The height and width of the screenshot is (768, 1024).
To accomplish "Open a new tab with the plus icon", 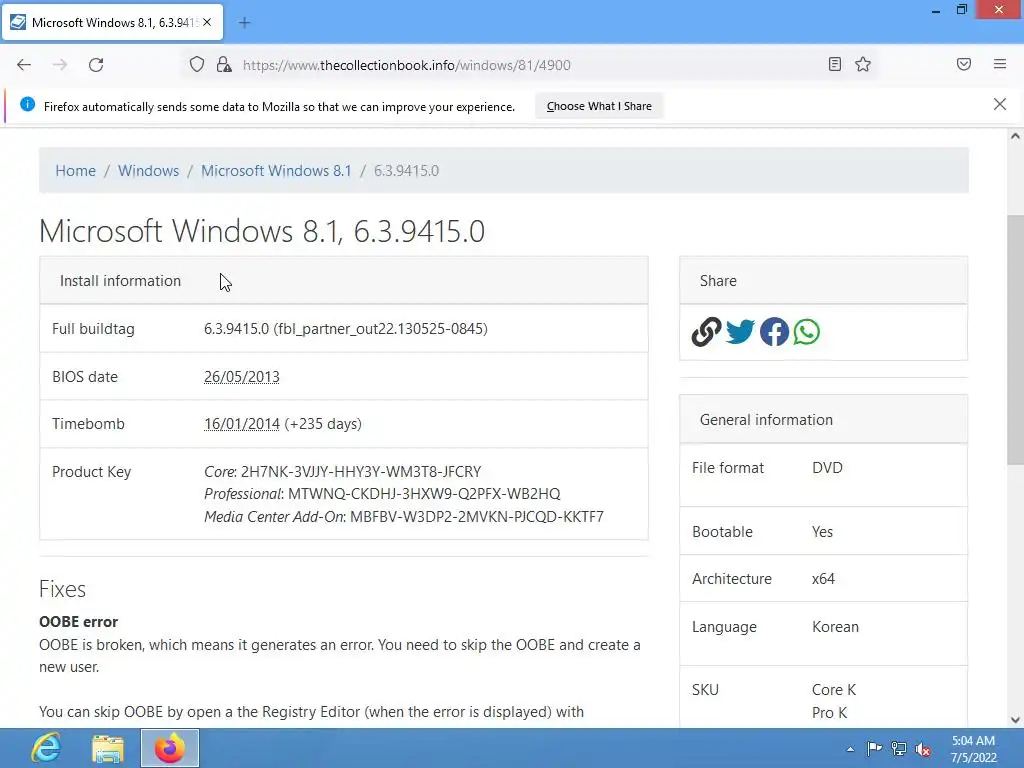I will point(244,23).
